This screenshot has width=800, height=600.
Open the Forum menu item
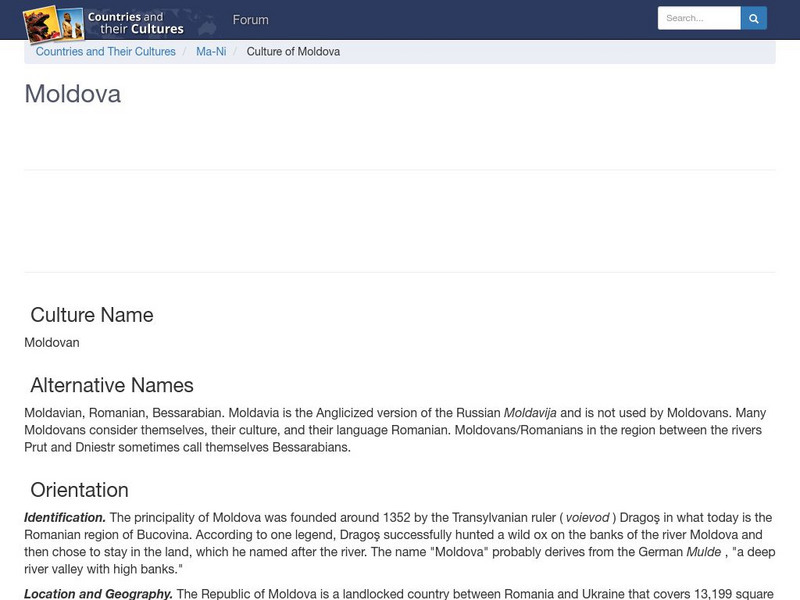click(x=251, y=20)
